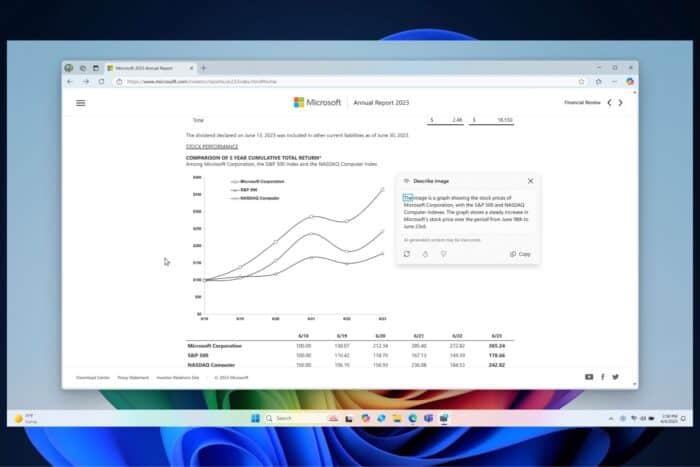The image size is (700, 467).
Task: Click the S&P 500 table row label
Action: tap(198, 355)
